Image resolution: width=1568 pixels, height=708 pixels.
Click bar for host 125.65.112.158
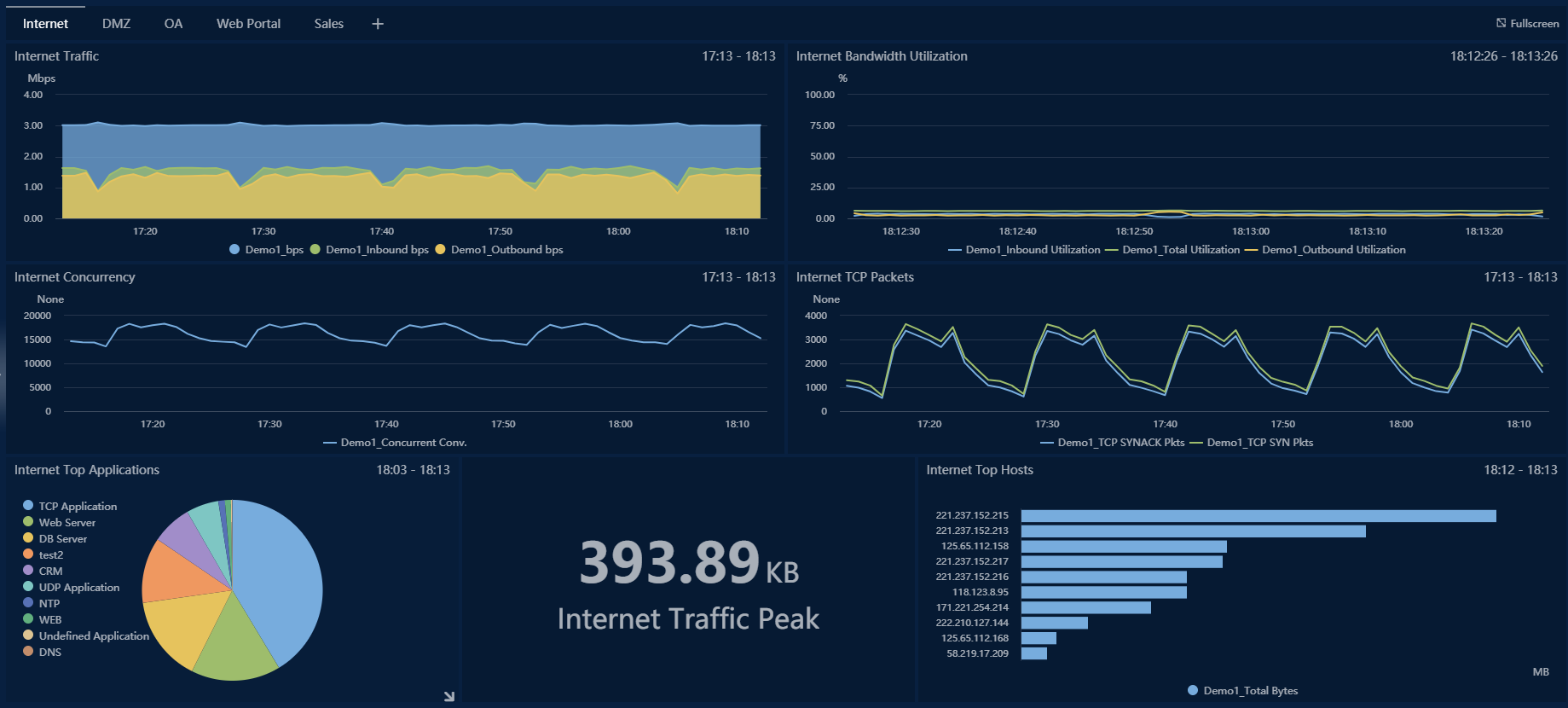coord(1124,547)
